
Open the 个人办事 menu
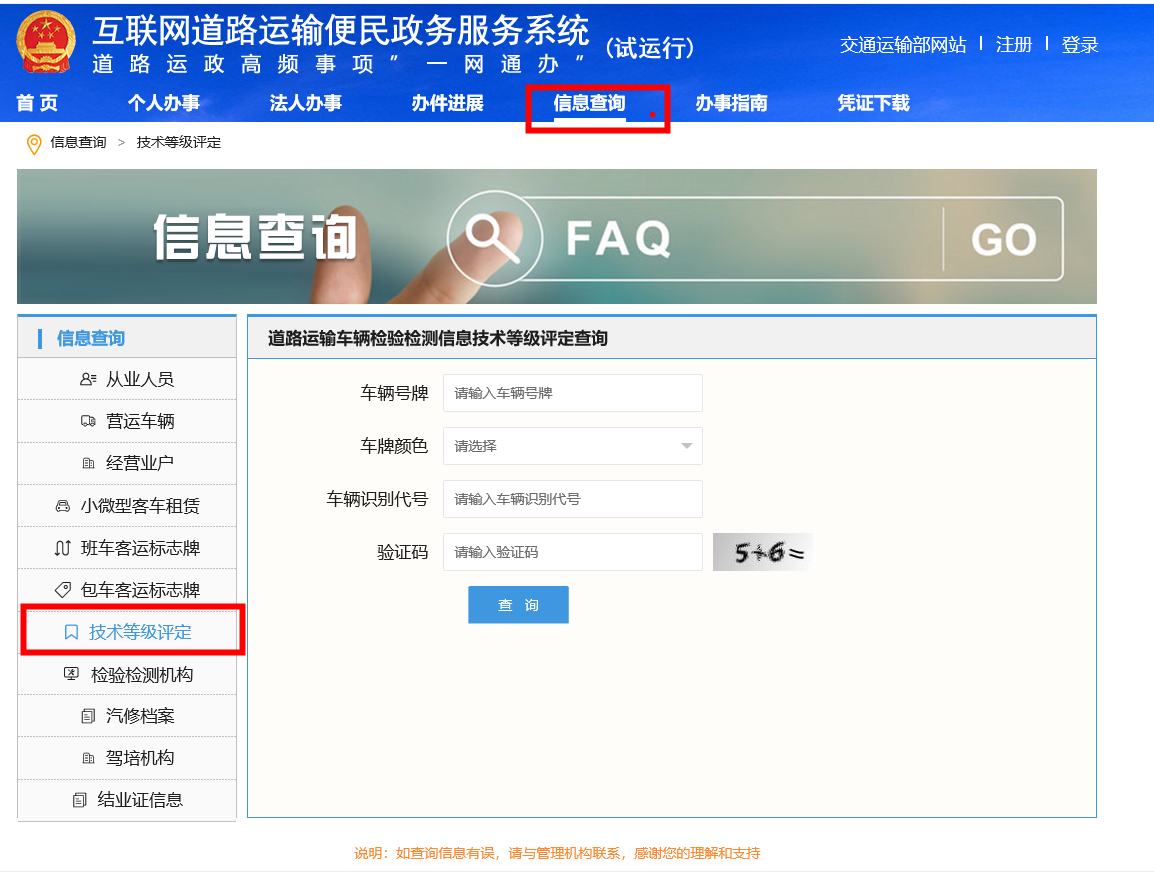tap(163, 103)
